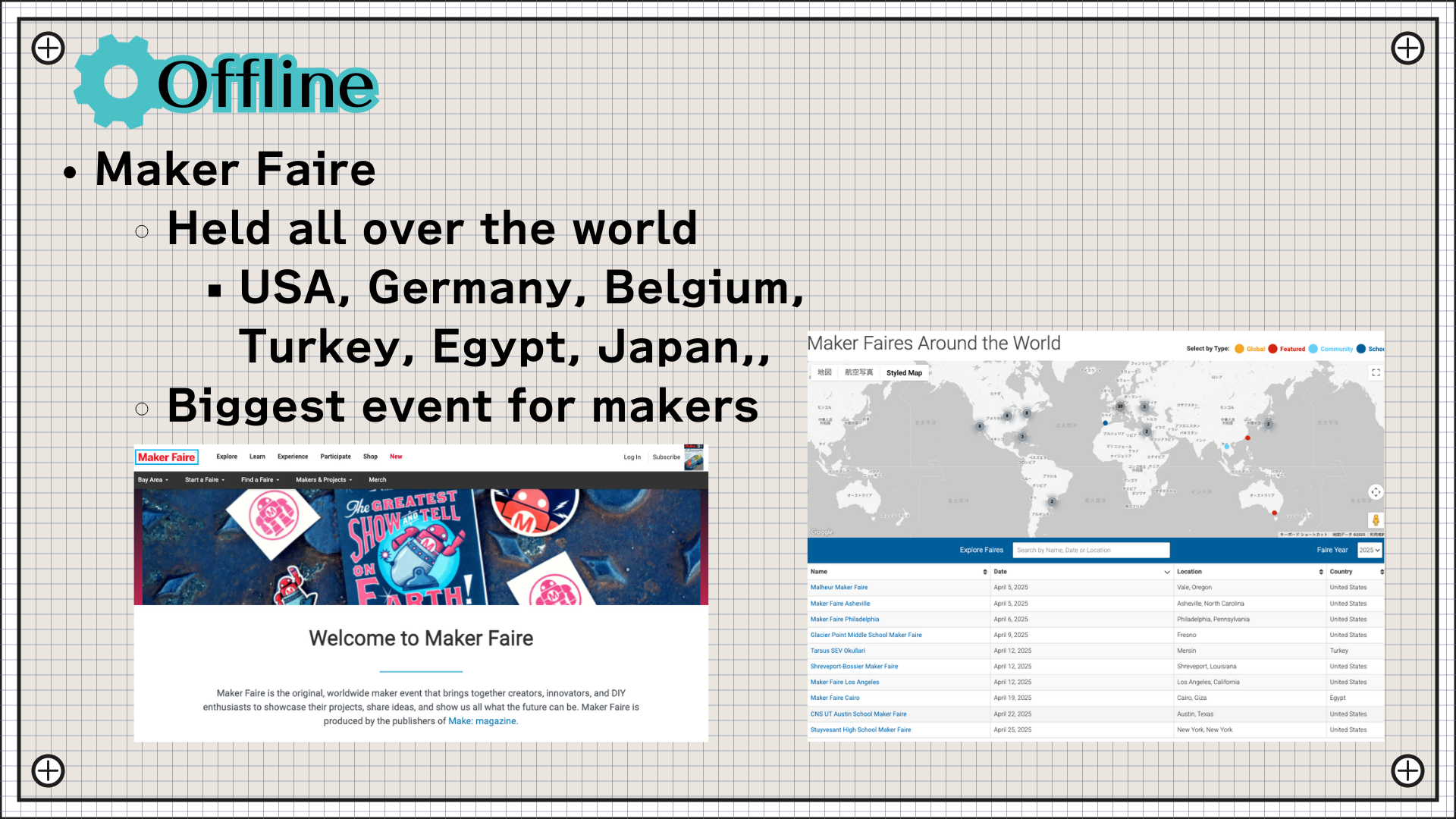Viewport: 1456px width, 819px height.
Task: Select the yellow Street View pegman icon
Action: coord(1376,520)
